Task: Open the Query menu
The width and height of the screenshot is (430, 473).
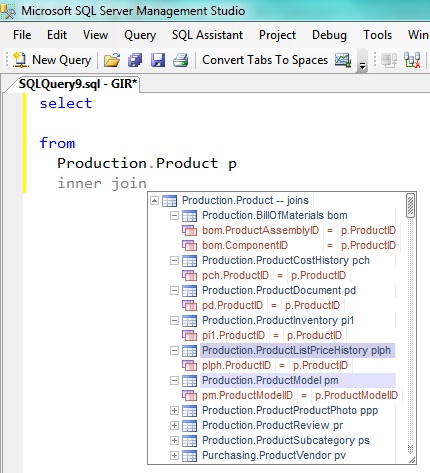Action: click(x=140, y=35)
